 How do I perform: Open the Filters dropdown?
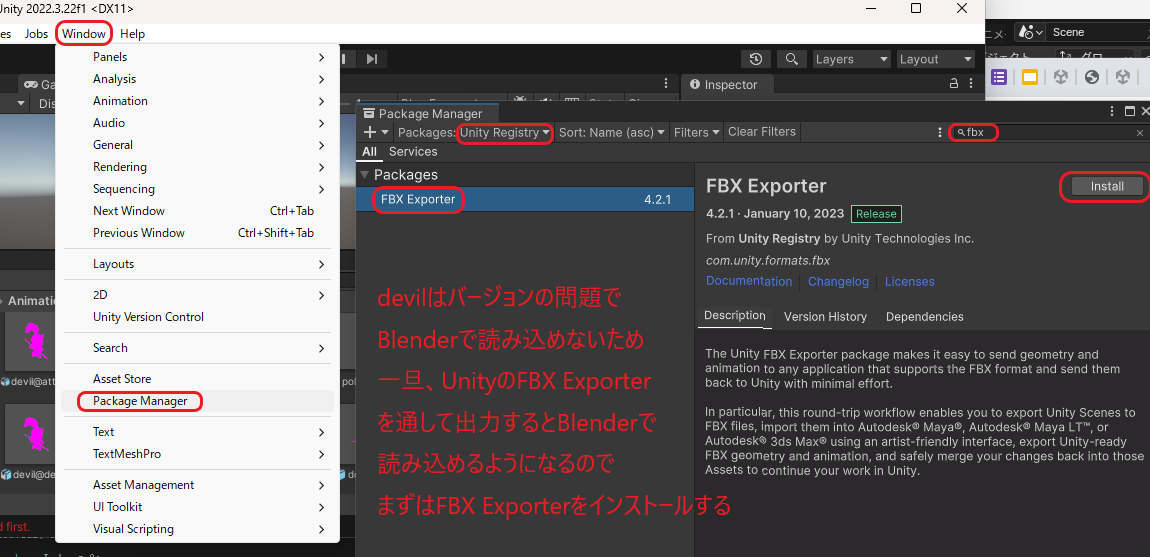click(x=696, y=133)
